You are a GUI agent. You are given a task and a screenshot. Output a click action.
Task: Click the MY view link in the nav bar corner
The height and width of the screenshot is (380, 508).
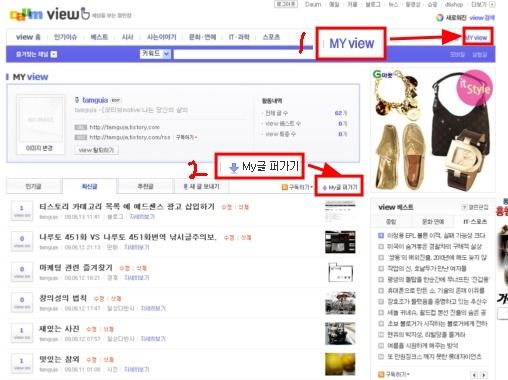point(476,38)
